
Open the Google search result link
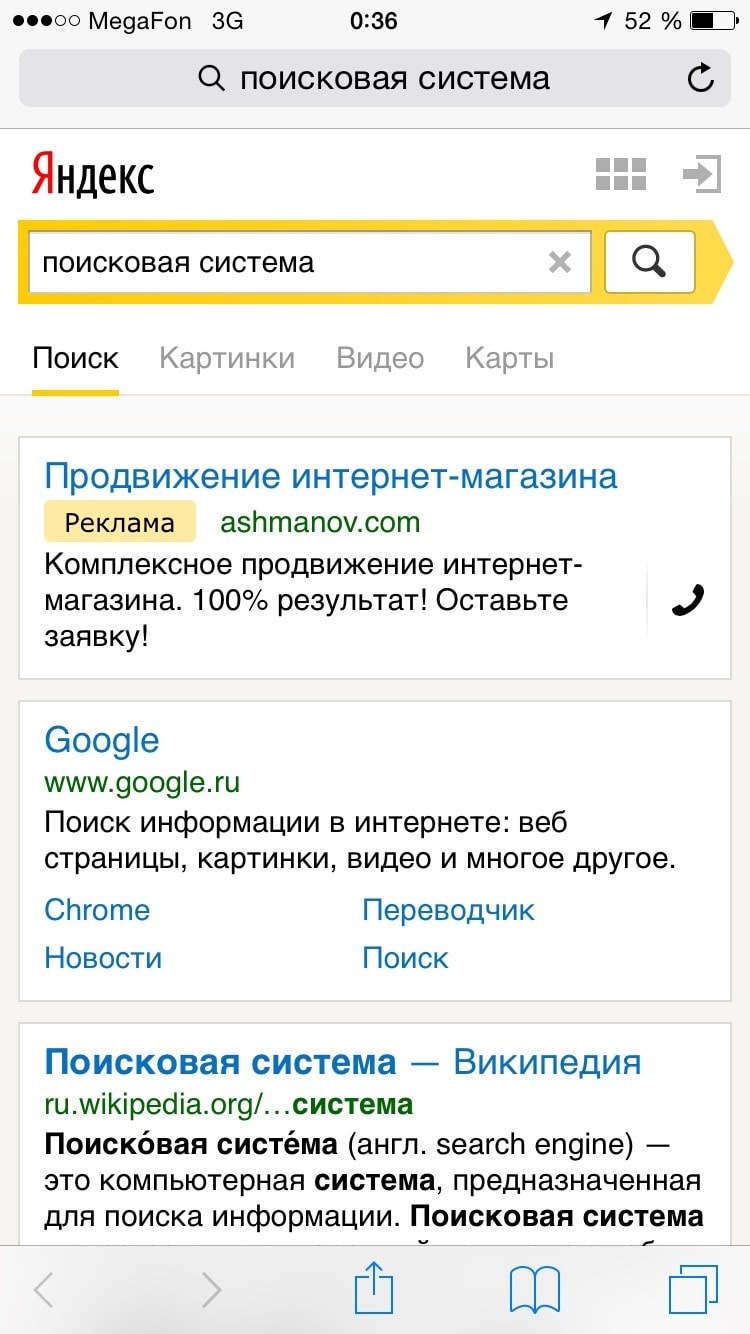(102, 740)
